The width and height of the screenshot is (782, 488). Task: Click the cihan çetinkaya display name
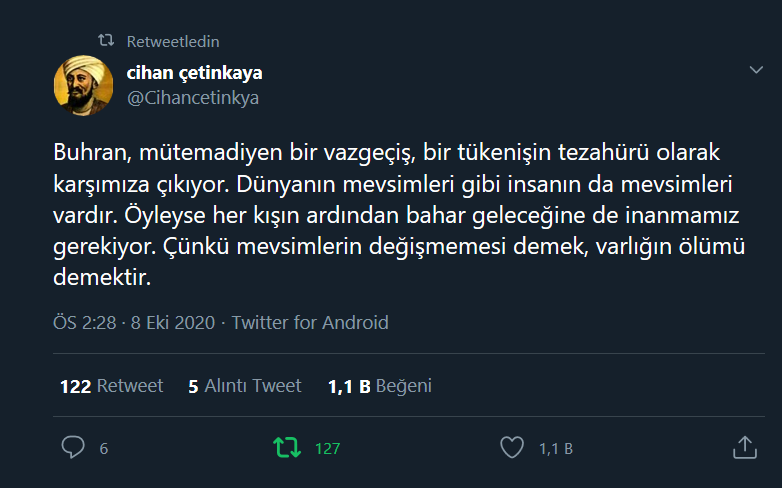click(x=195, y=73)
